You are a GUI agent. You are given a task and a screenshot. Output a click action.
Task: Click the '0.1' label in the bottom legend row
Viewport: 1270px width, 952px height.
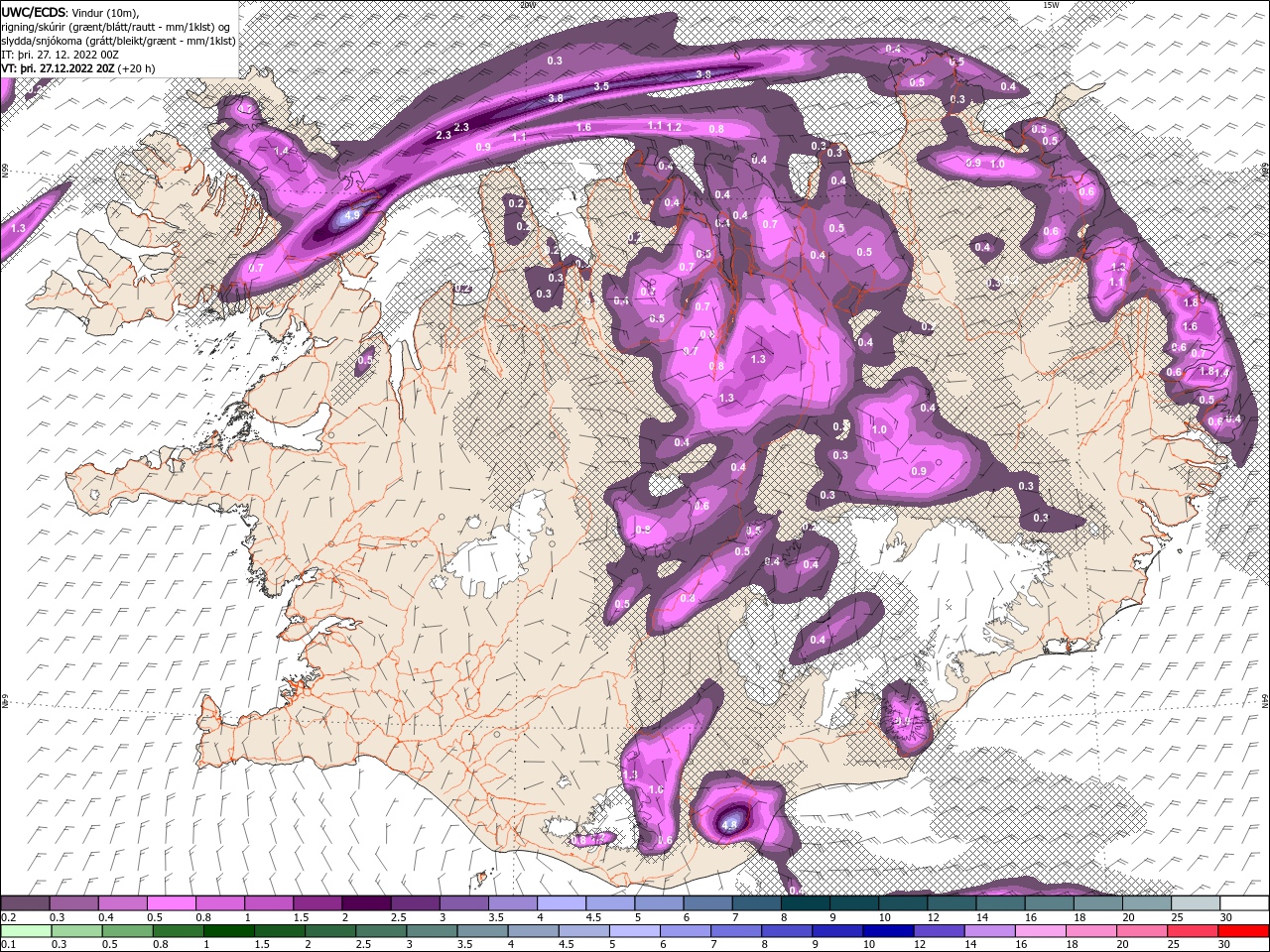coord(8,945)
